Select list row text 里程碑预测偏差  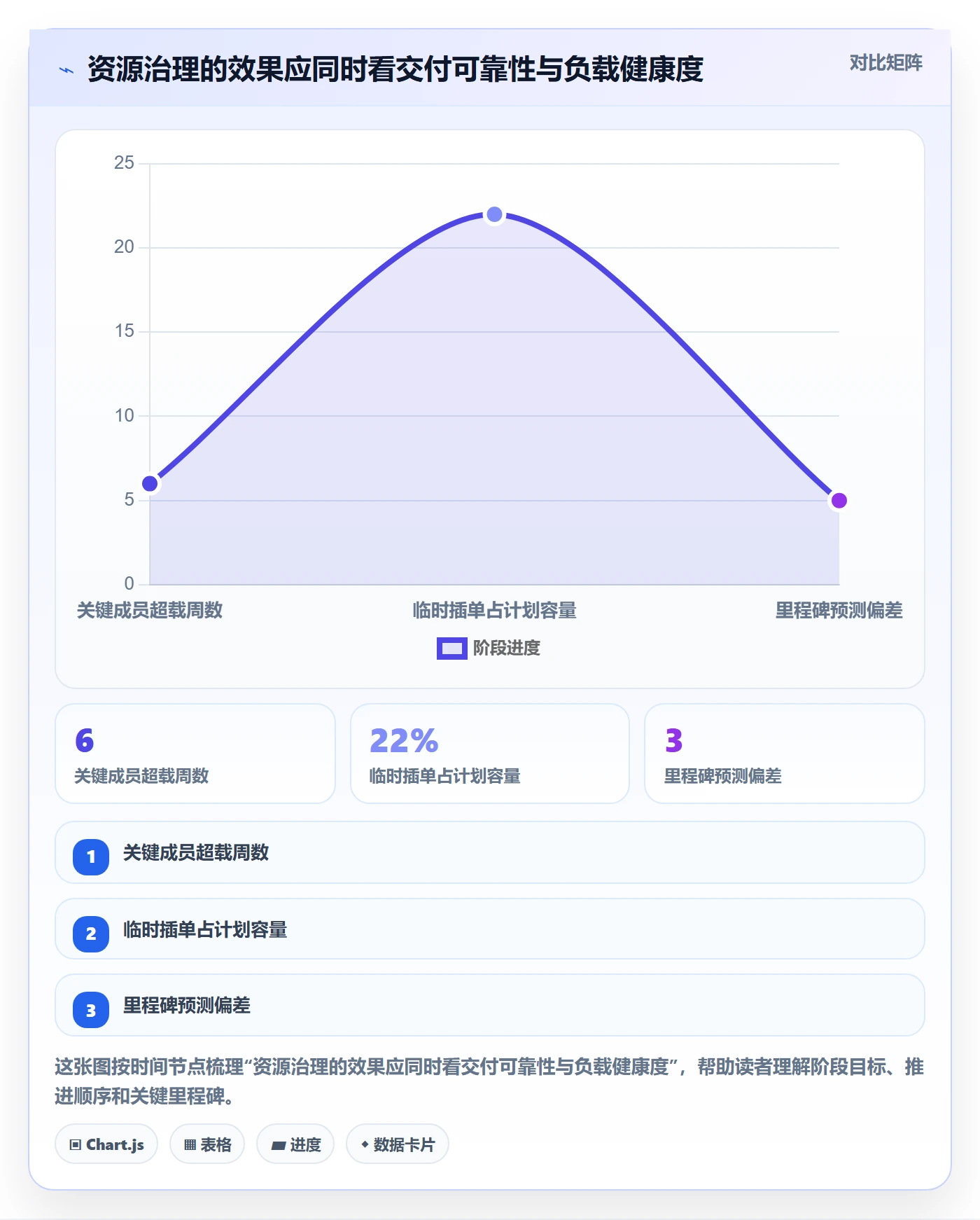[x=187, y=1006]
